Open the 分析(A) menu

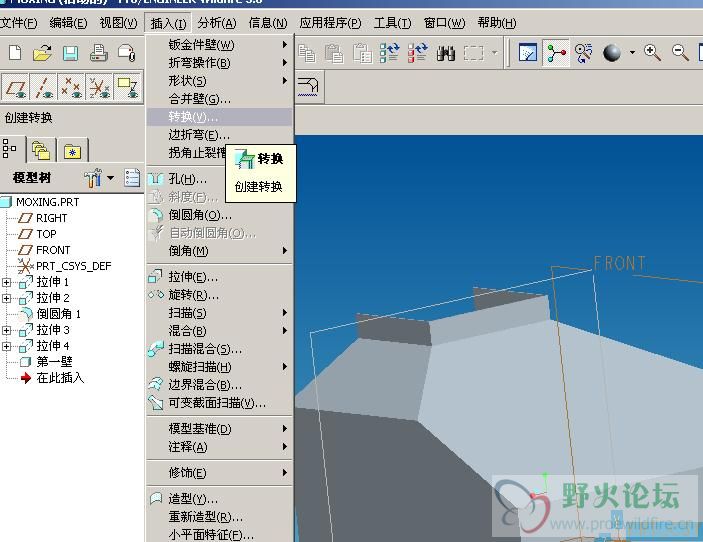(217, 23)
